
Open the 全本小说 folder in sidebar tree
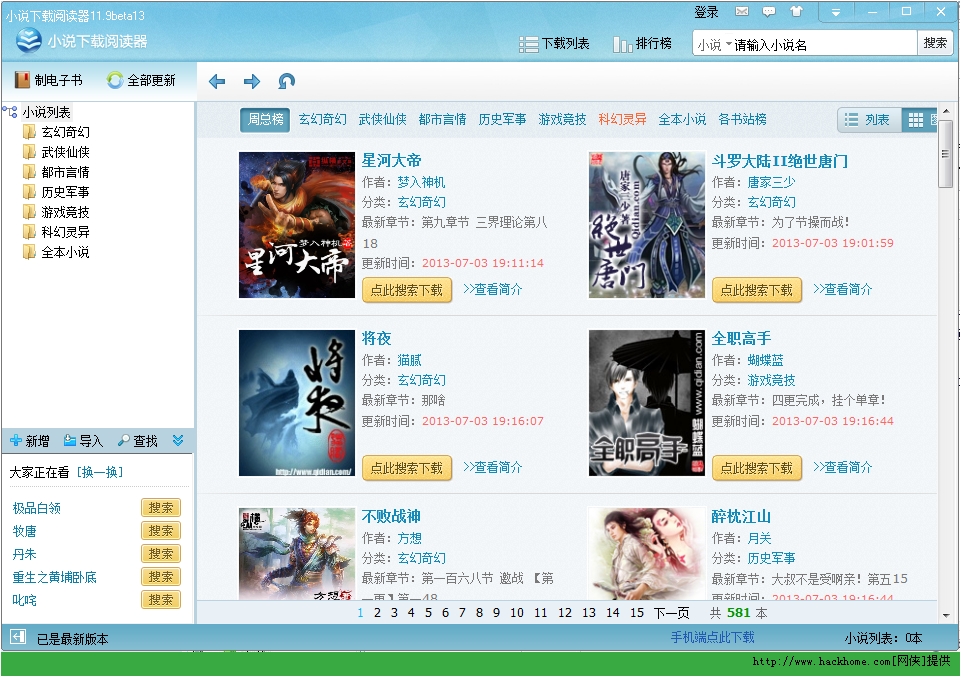tap(65, 252)
